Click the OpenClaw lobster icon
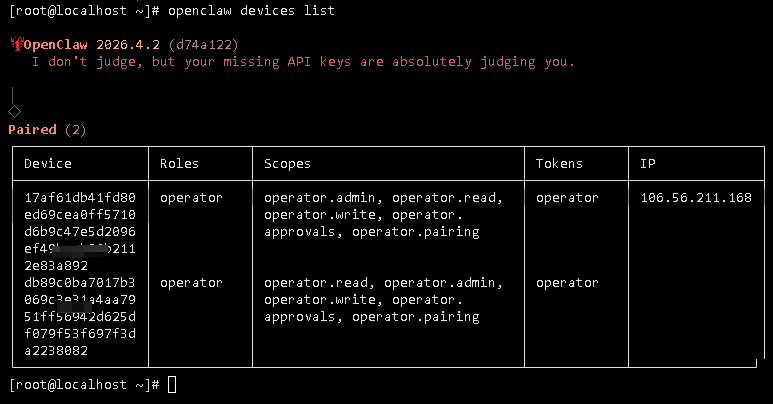 pyautogui.click(x=16, y=44)
